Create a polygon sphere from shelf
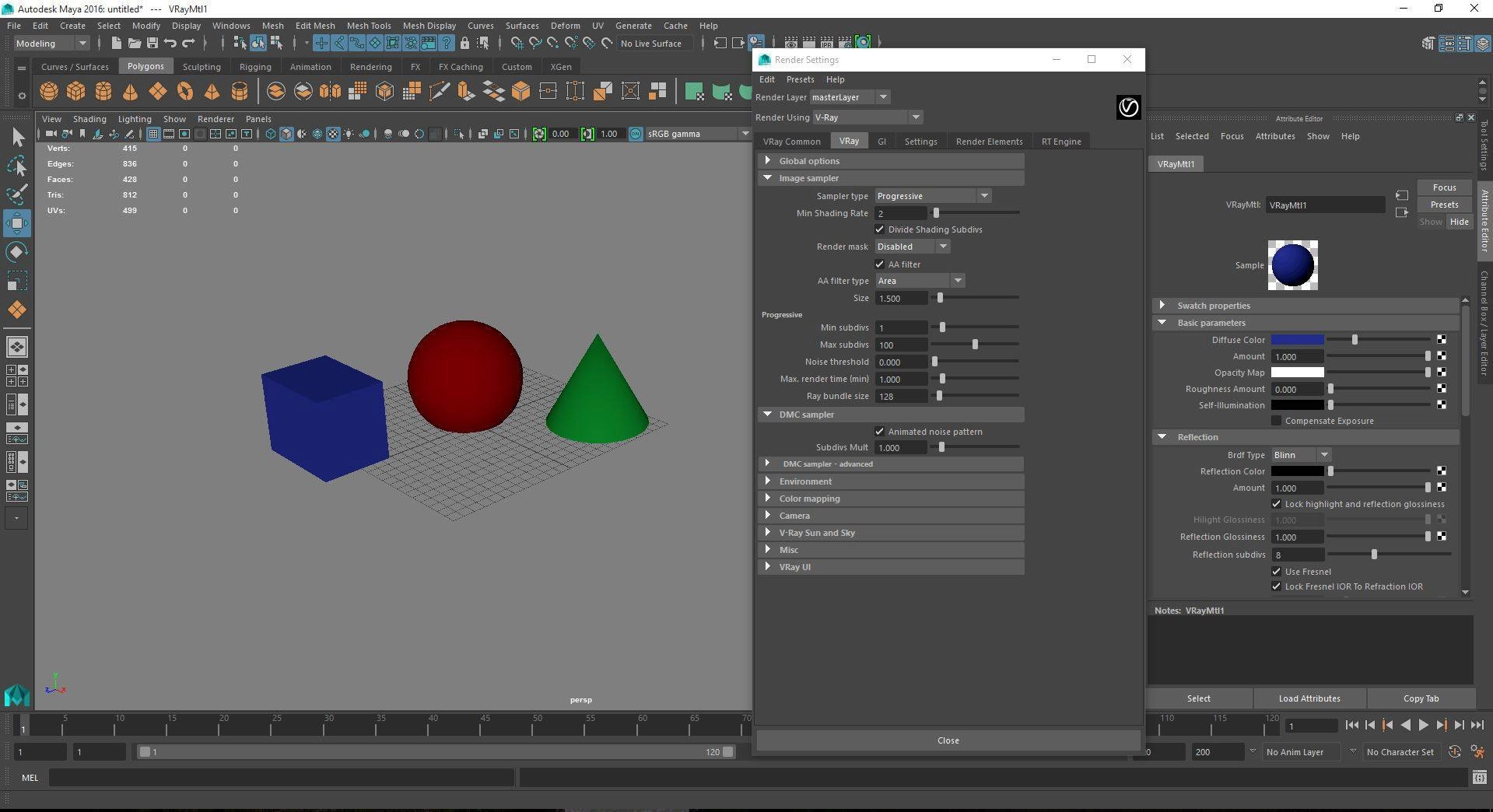Screen dimensions: 1493x812 [49, 91]
